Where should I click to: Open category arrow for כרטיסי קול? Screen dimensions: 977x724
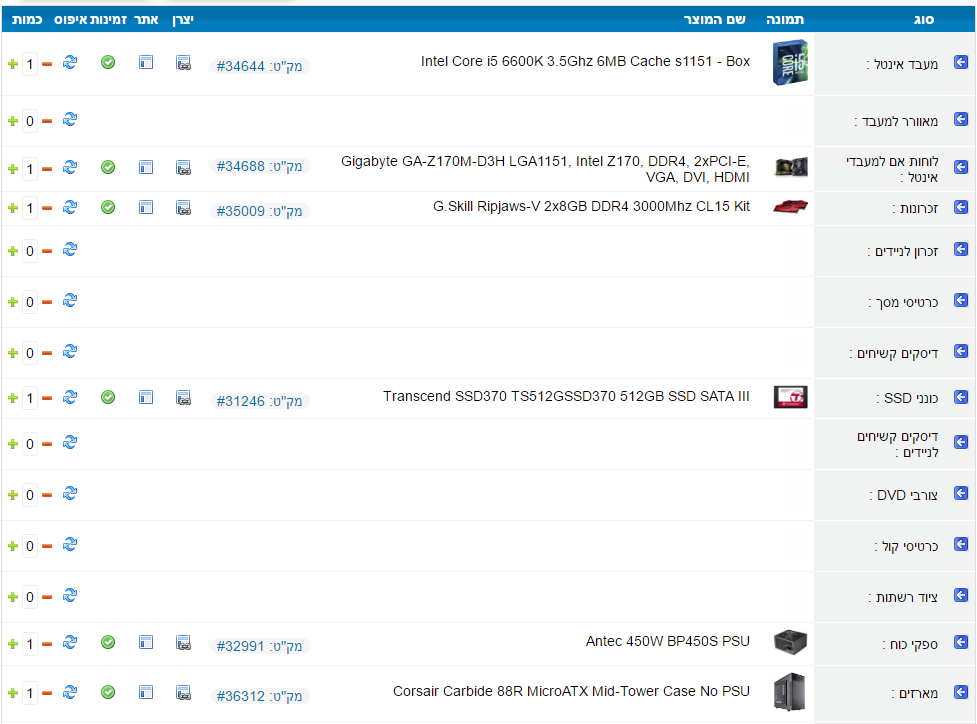(x=961, y=545)
